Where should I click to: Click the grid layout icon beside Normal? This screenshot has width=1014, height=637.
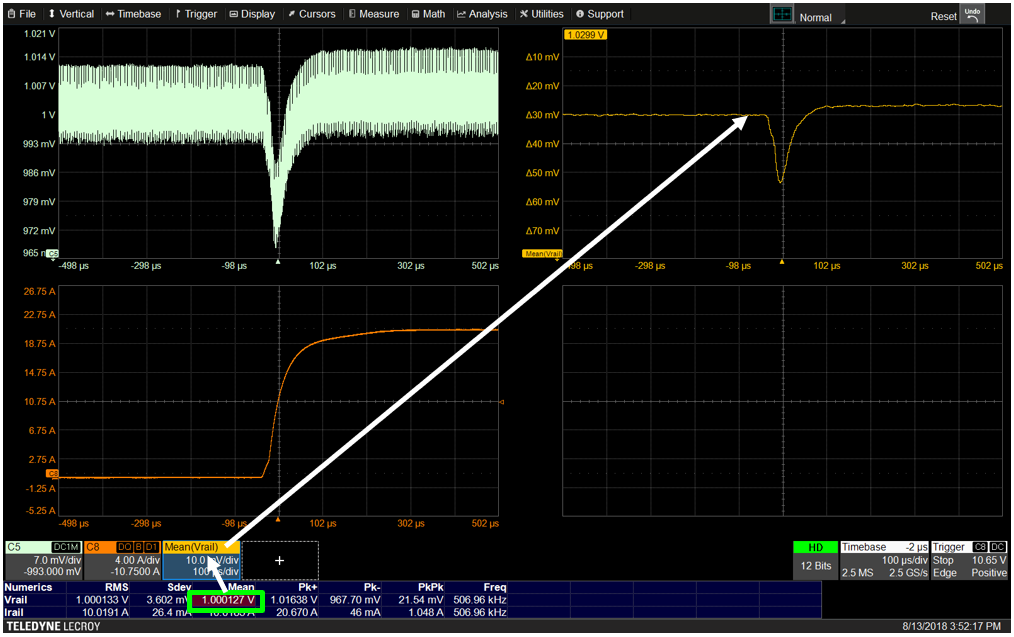(781, 16)
